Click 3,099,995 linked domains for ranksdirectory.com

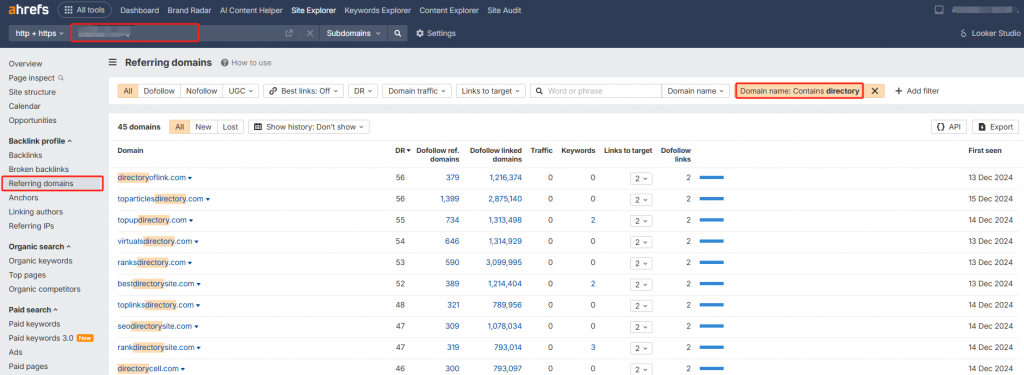pyautogui.click(x=505, y=263)
